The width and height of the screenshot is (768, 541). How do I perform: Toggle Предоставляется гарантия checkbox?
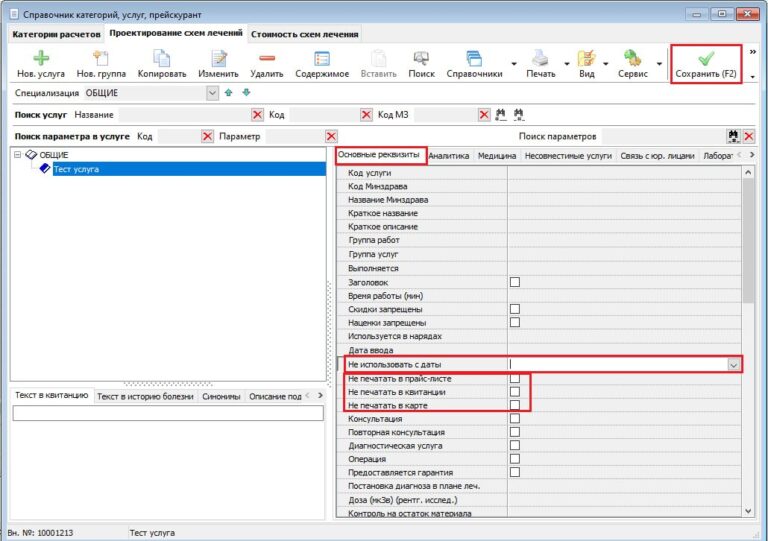(515, 472)
